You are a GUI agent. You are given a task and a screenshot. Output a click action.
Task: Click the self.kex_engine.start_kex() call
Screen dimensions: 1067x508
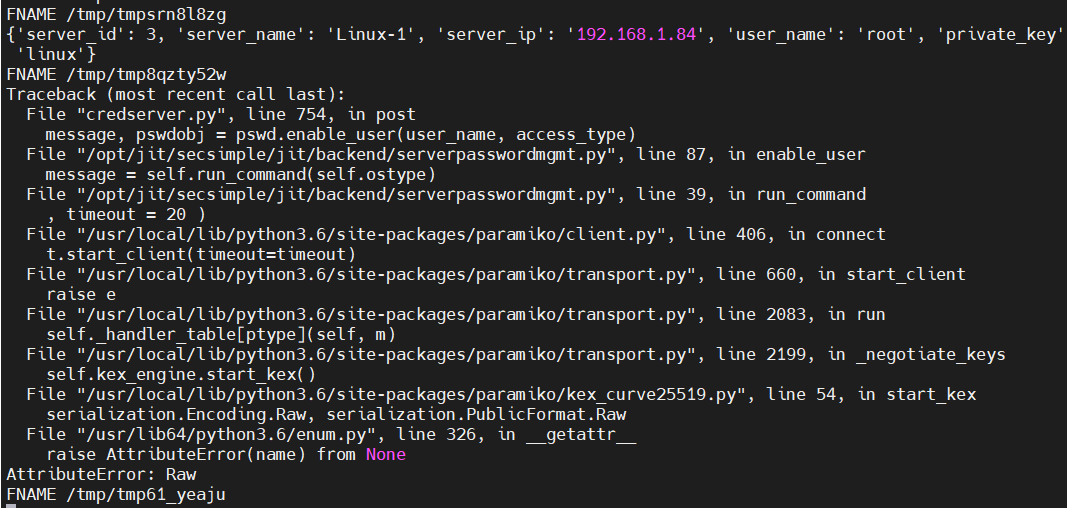tap(180, 374)
